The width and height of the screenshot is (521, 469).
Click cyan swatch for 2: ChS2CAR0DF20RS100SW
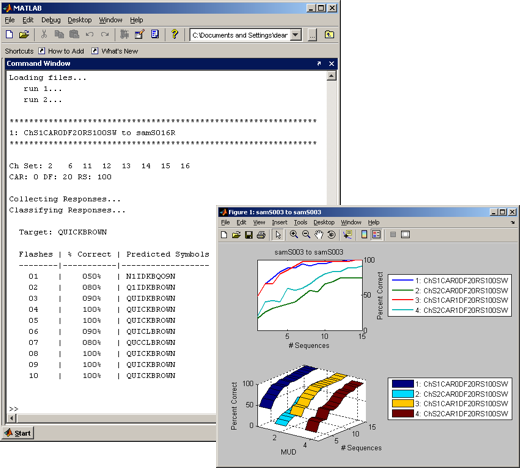point(402,394)
